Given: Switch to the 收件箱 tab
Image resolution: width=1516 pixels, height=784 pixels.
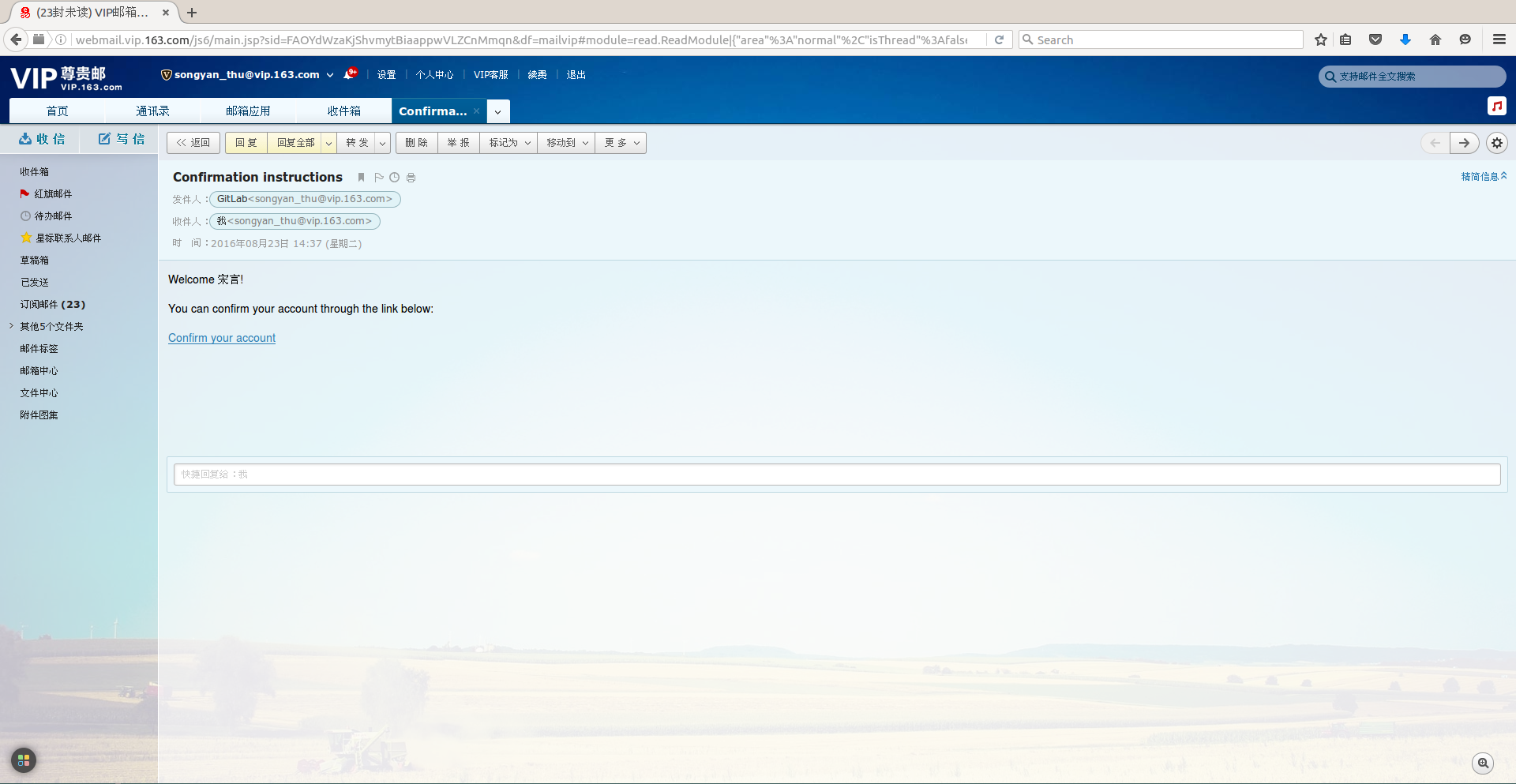Looking at the screenshot, I should [x=343, y=111].
